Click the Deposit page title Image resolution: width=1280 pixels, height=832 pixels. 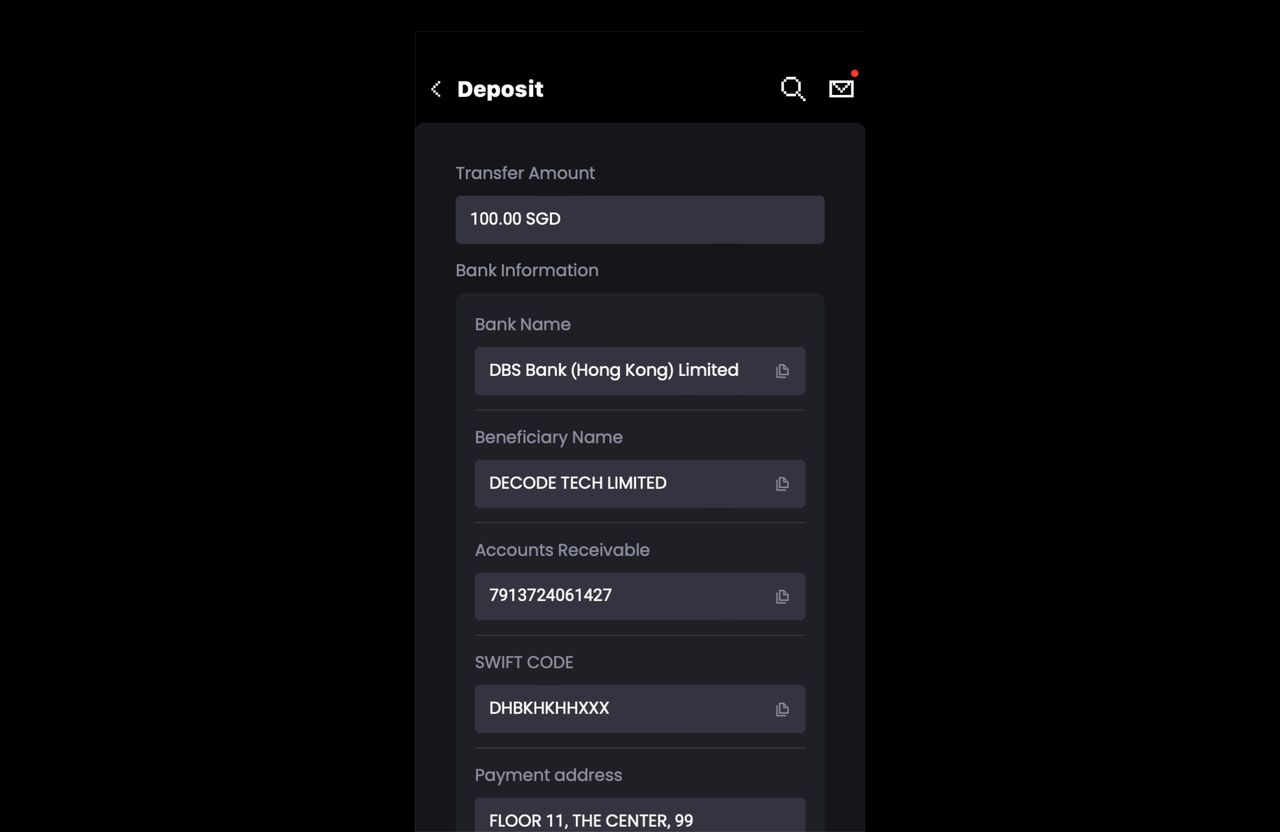tap(500, 89)
